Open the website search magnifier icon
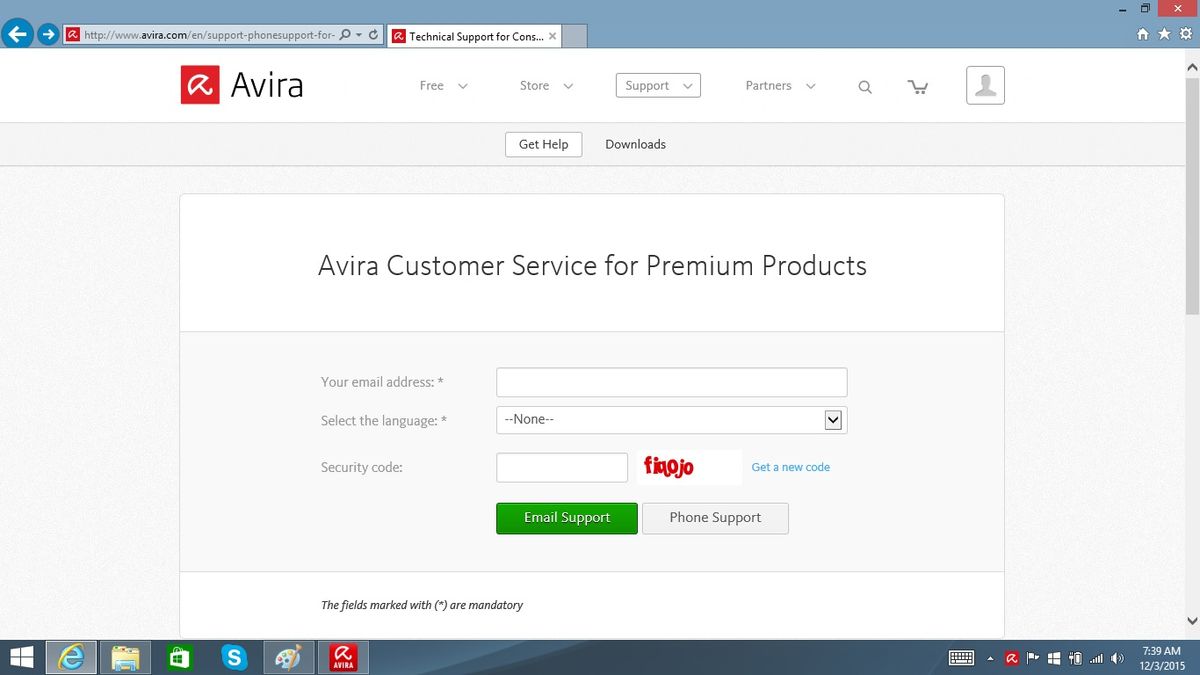The image size is (1200, 675). click(865, 87)
